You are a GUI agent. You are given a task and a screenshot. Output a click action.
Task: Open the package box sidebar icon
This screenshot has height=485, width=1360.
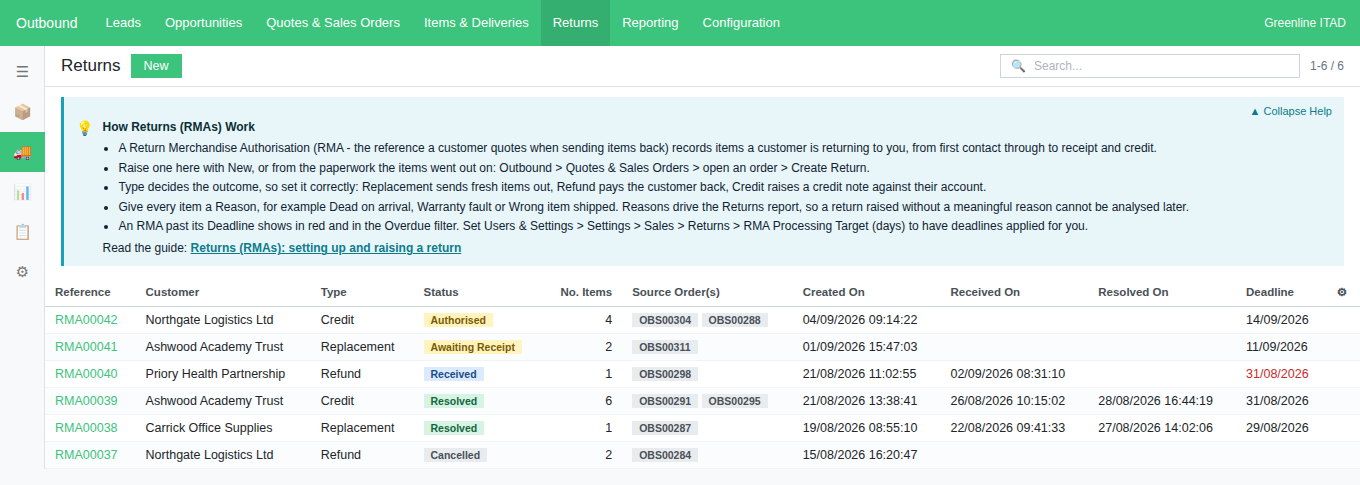coord(22,112)
